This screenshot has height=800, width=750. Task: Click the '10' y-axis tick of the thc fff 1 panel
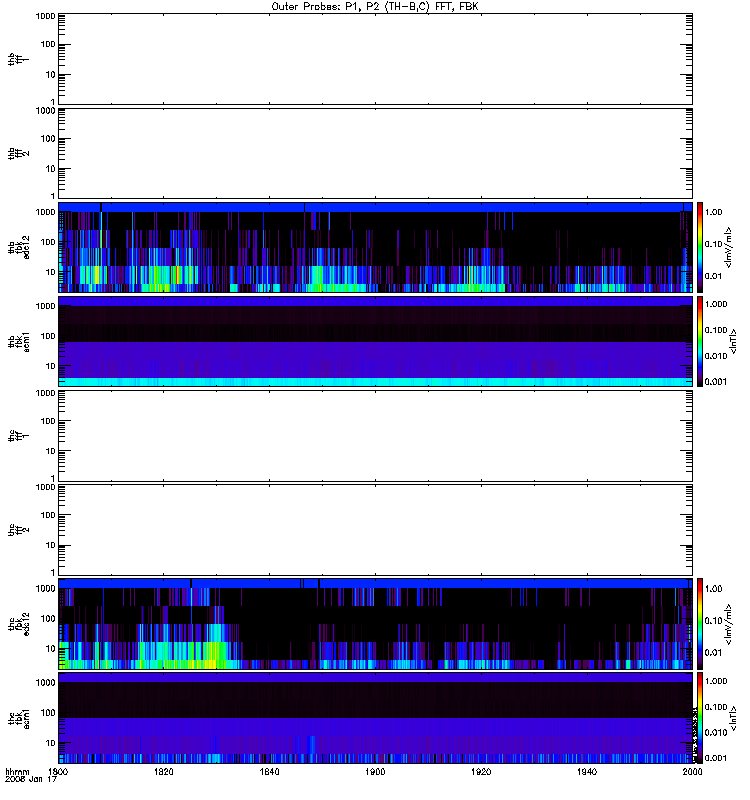51,452
